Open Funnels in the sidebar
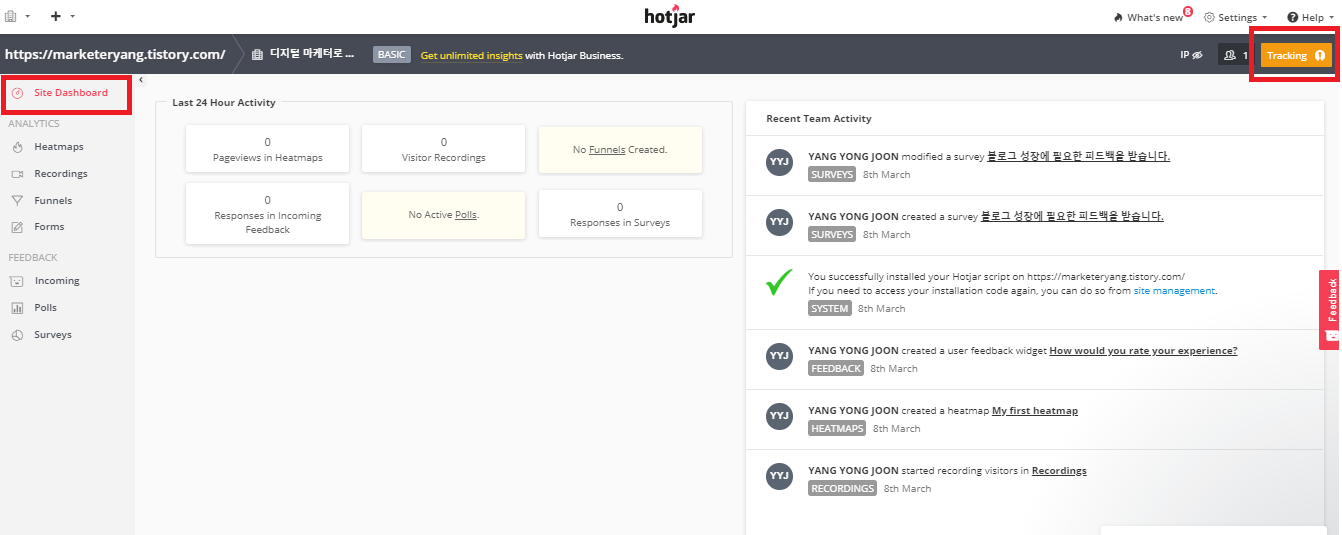 click(52, 201)
